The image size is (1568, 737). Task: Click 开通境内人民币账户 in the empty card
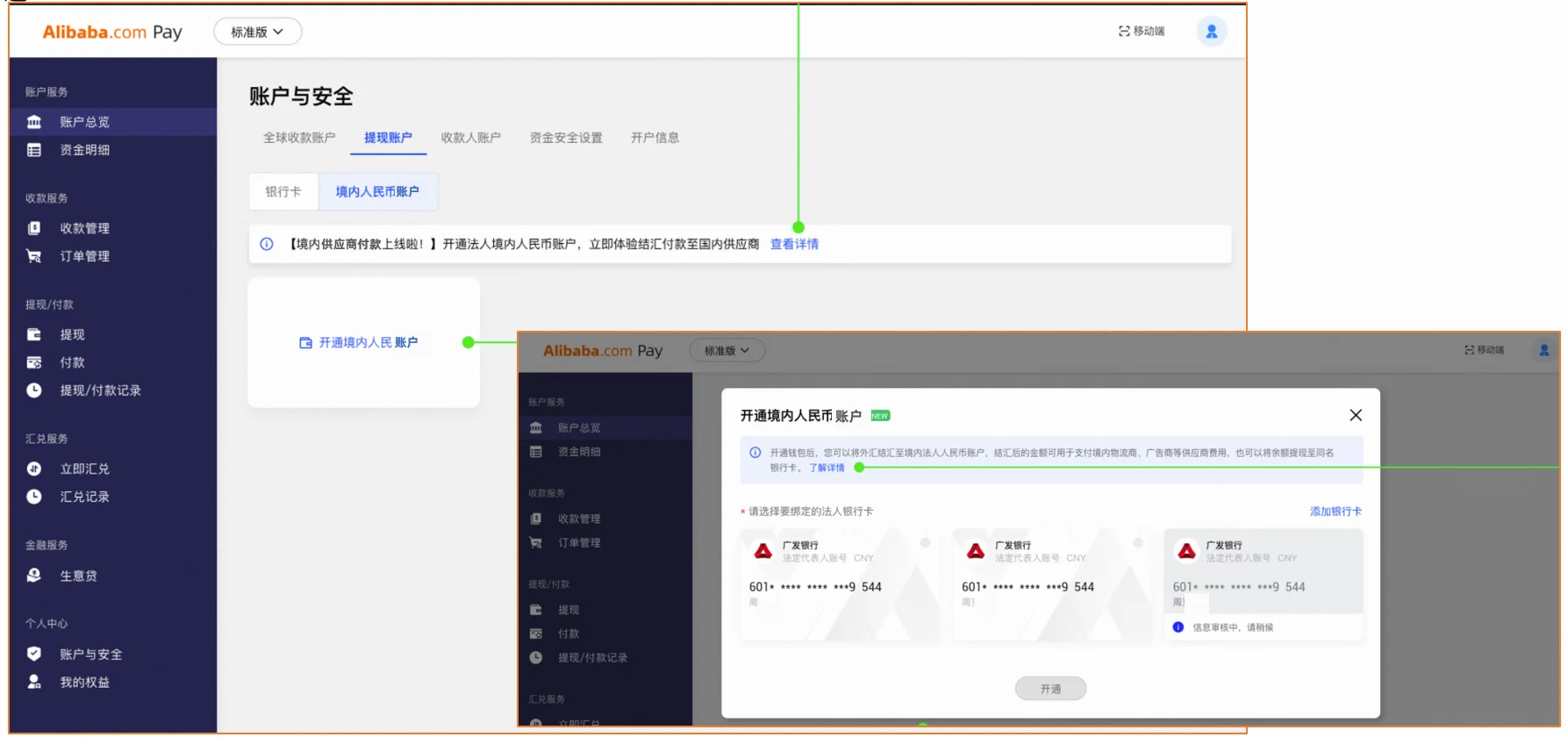point(359,342)
